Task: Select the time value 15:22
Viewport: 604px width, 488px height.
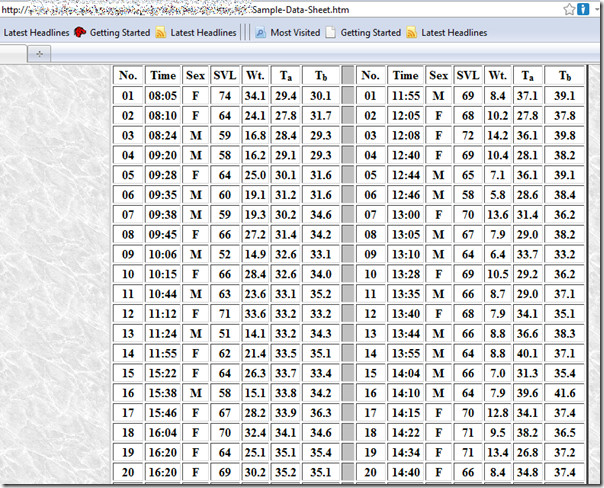Action: [163, 373]
